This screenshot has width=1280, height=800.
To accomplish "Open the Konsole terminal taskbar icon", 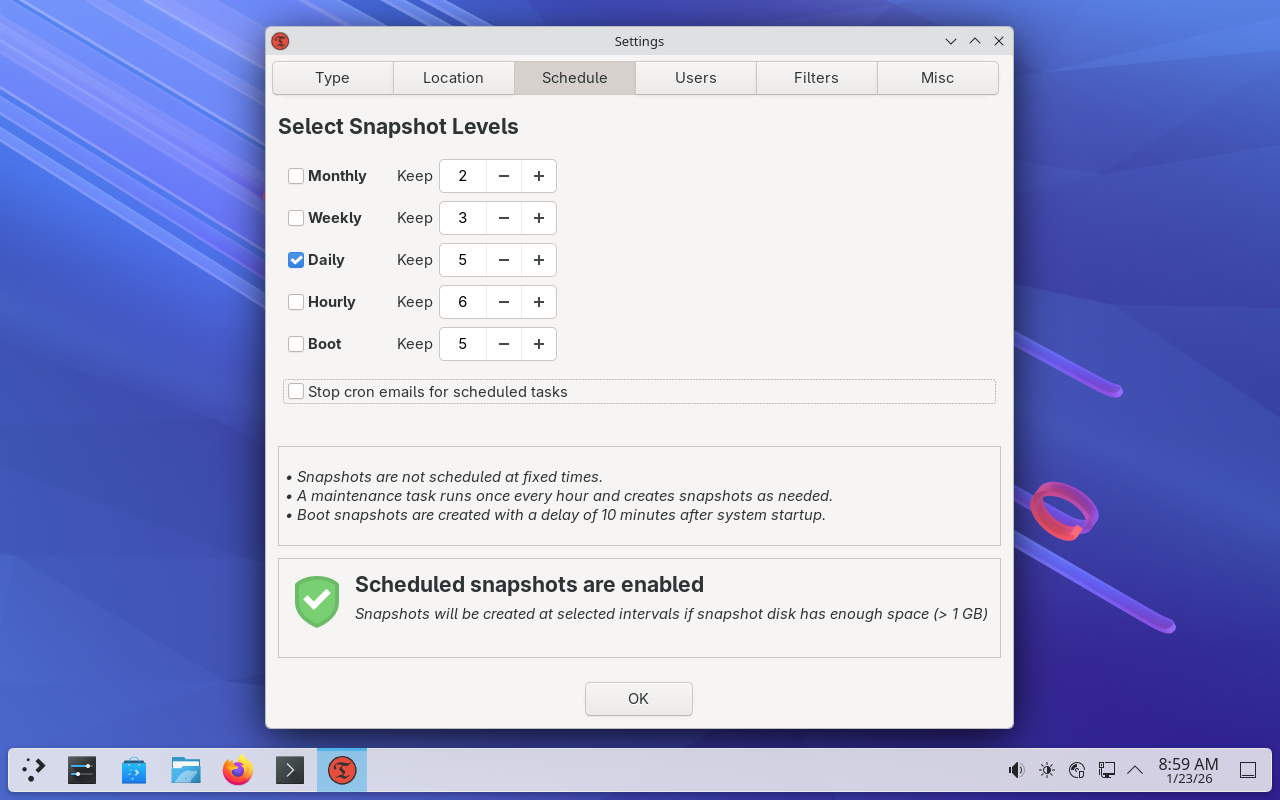I will click(290, 770).
